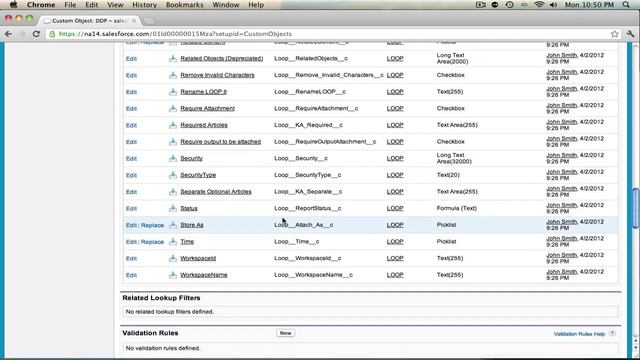
Task: Open the Help menu
Action: tap(256, 5)
